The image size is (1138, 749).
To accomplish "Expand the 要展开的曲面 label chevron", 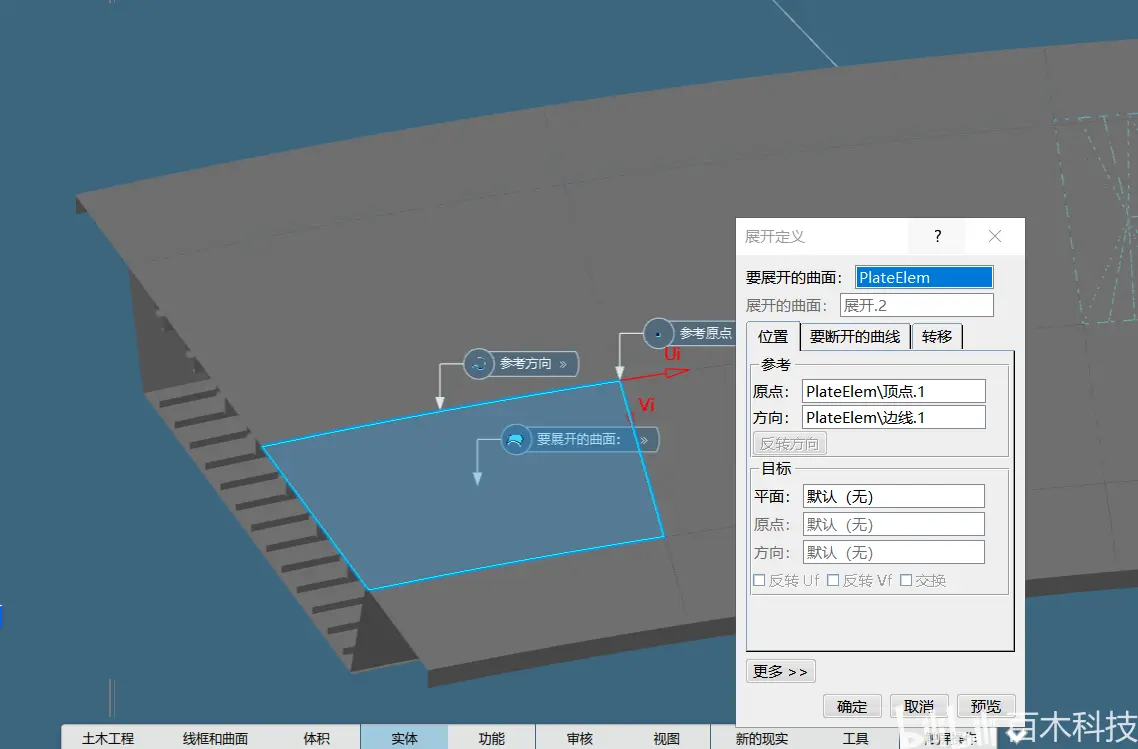I will 644,440.
